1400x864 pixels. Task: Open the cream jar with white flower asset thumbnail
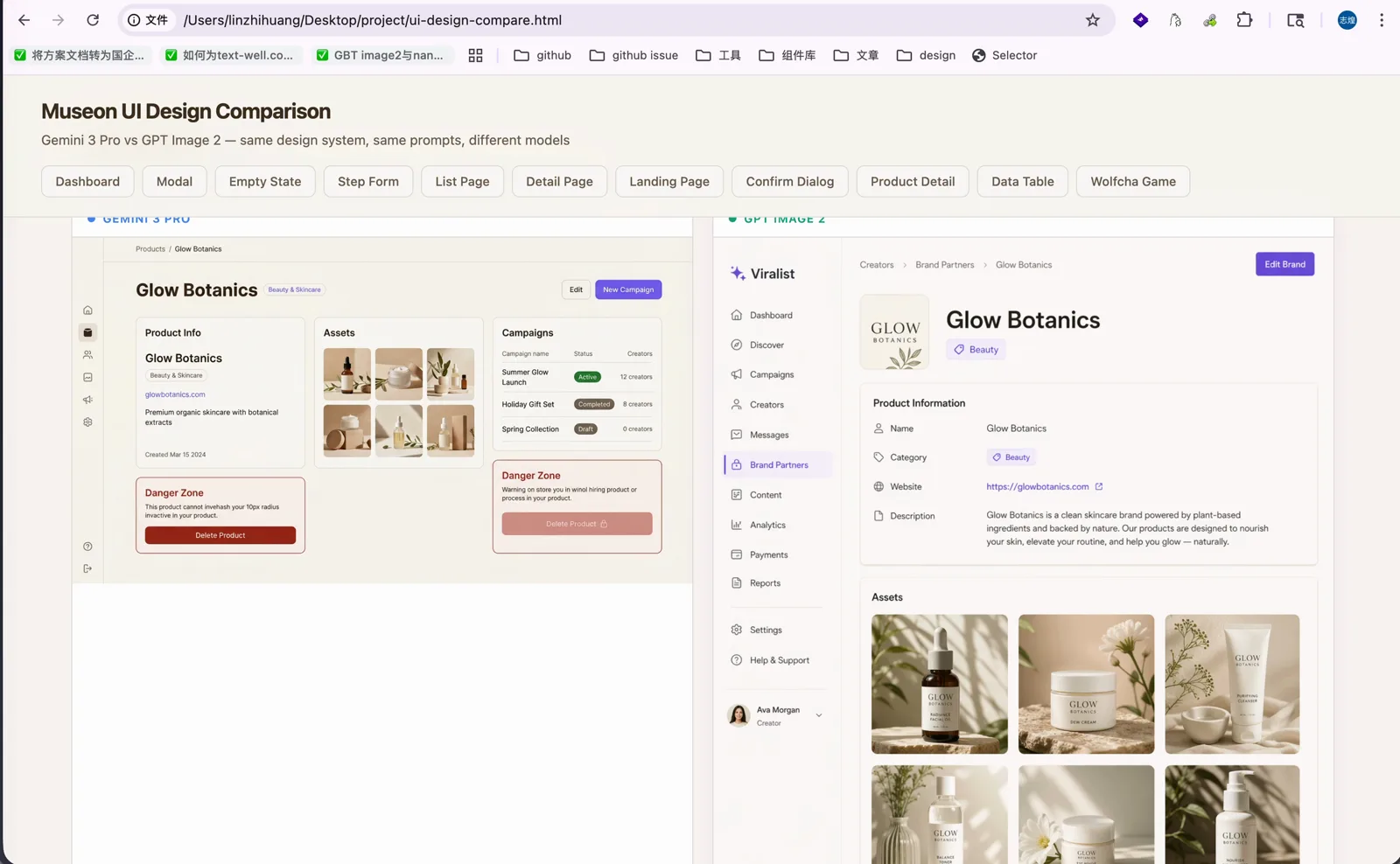1086,684
